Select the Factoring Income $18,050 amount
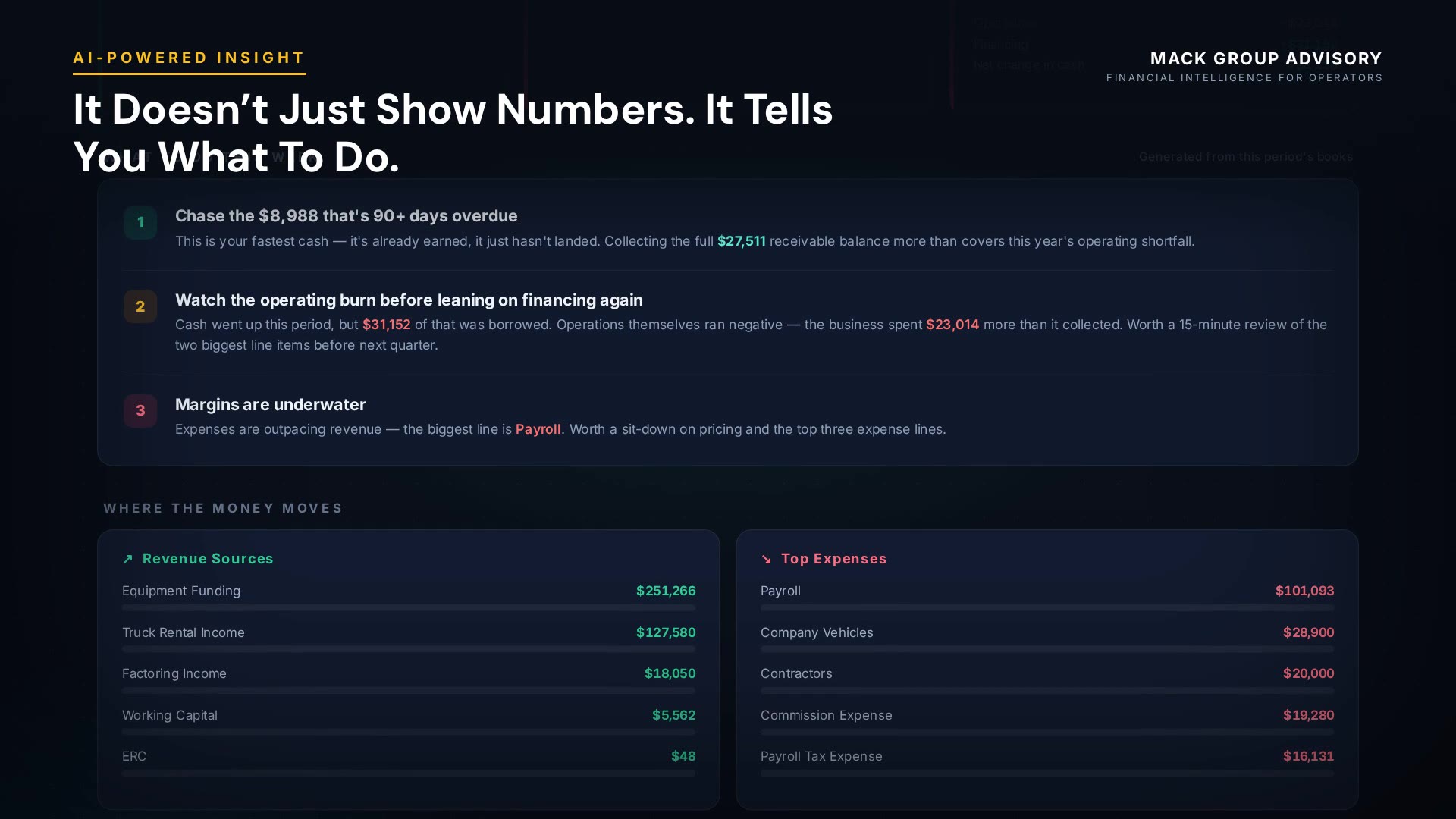The width and height of the screenshot is (1456, 819). coord(670,673)
